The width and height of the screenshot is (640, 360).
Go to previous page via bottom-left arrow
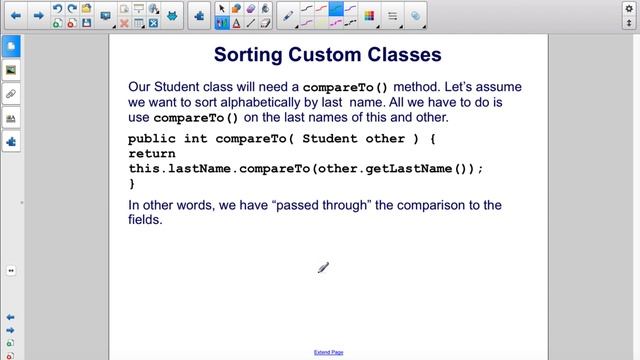pos(11,317)
